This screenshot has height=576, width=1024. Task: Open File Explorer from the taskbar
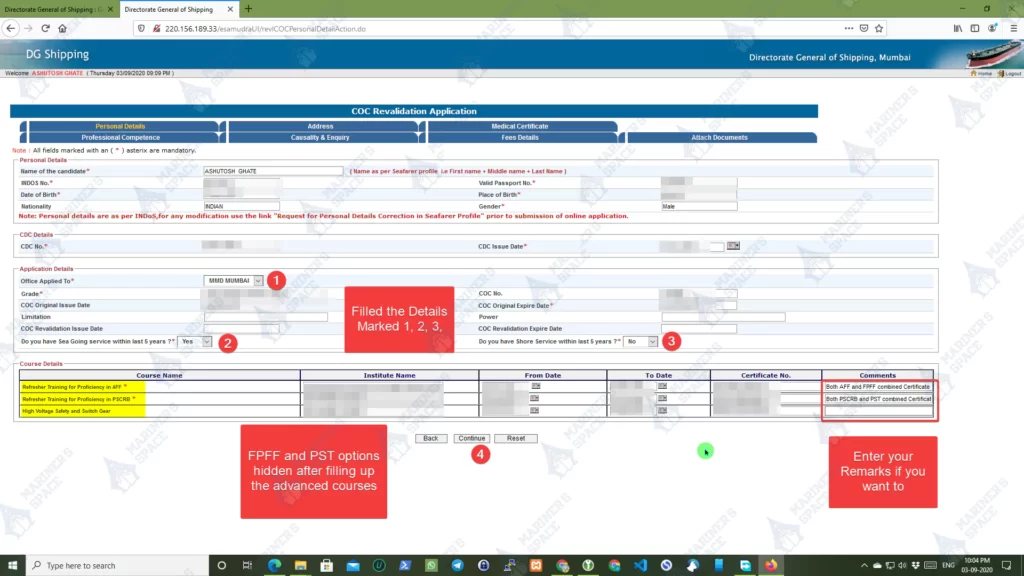click(300, 565)
